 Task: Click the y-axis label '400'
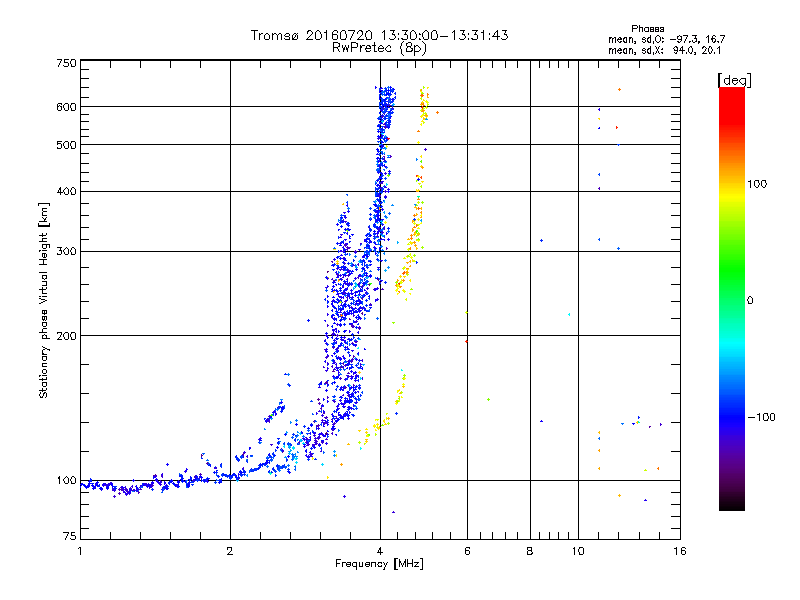coord(66,191)
